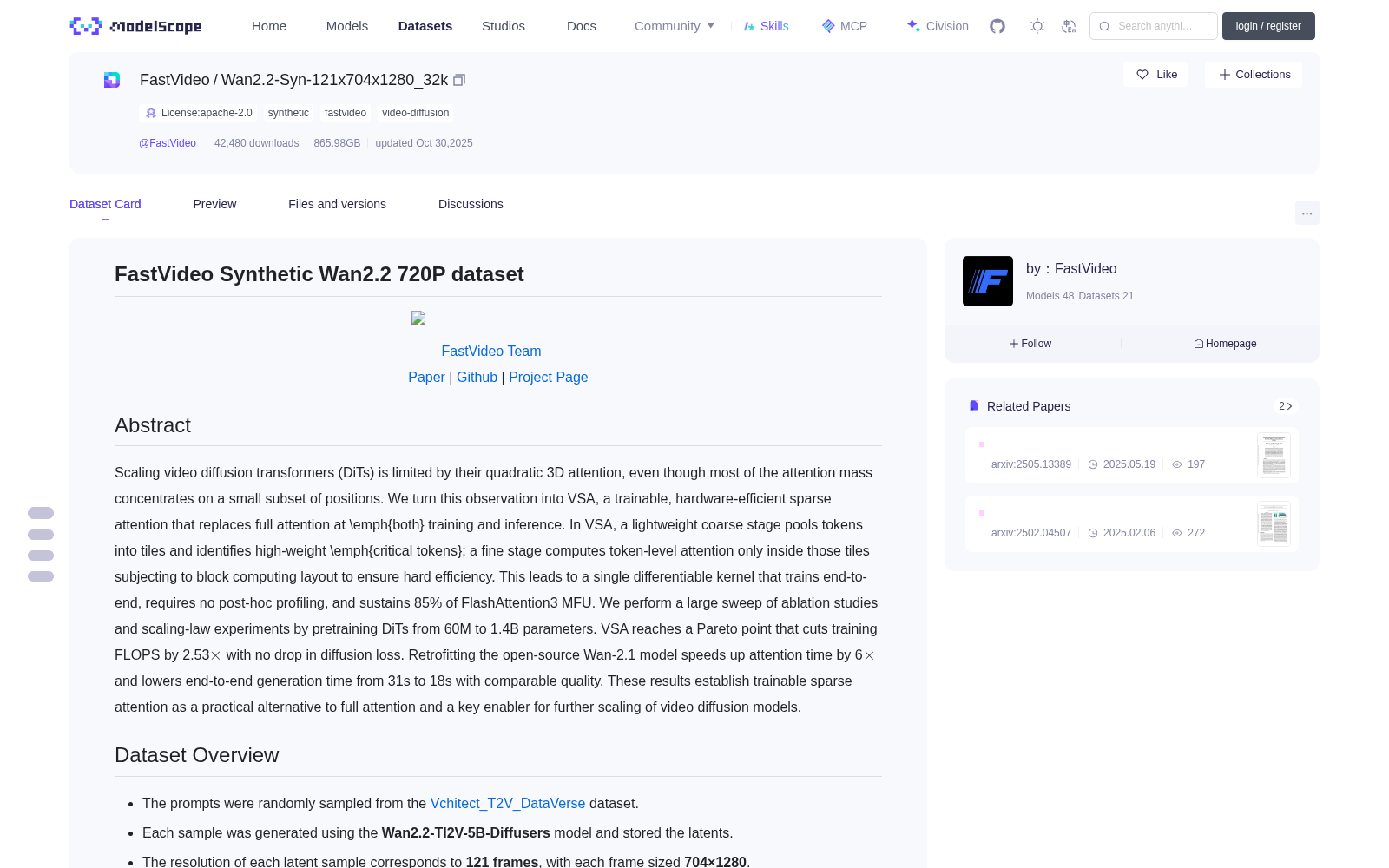The height and width of the screenshot is (868, 1389).
Task: Open the Docs section
Action: coord(582,26)
